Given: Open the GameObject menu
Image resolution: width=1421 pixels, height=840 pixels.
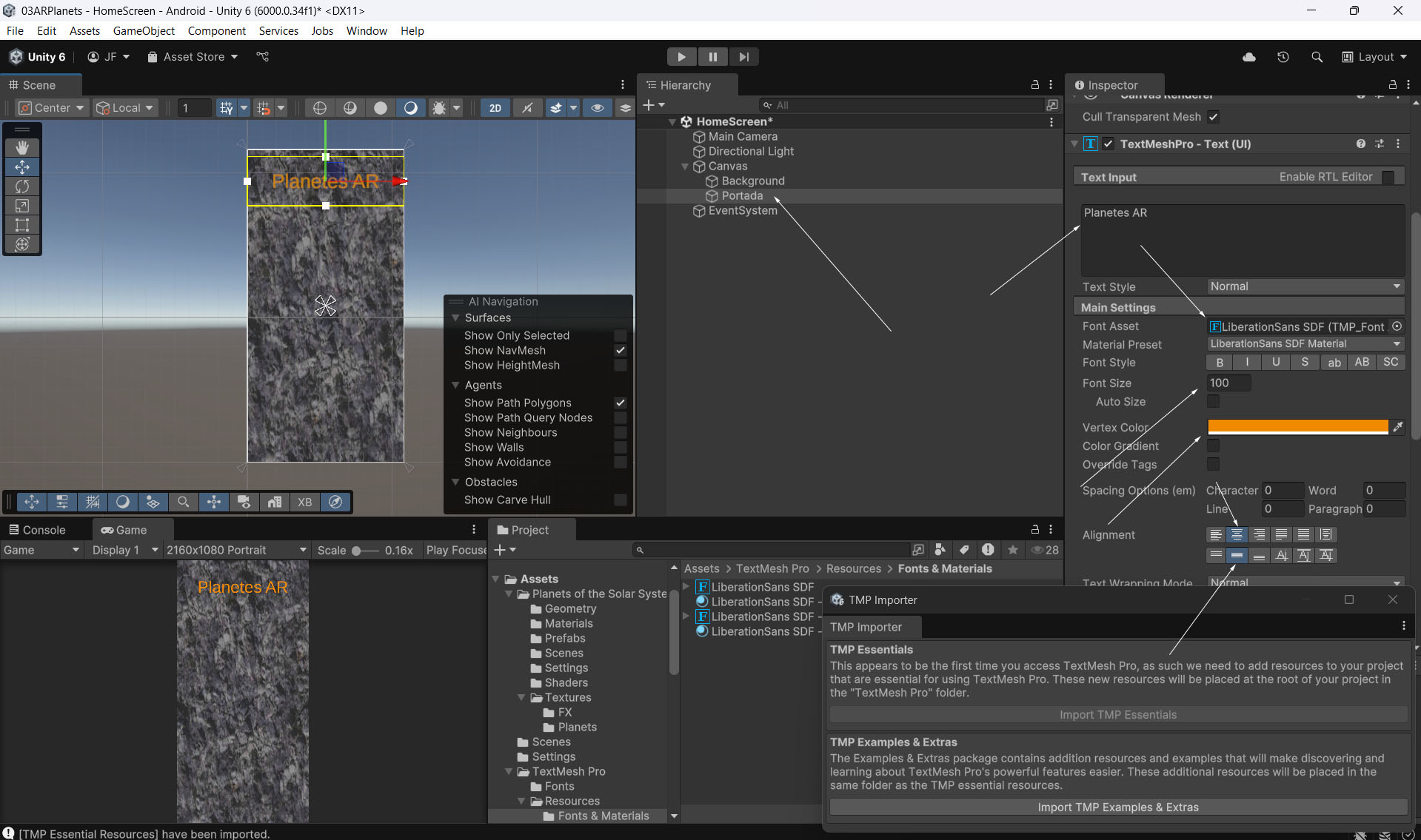Looking at the screenshot, I should [144, 31].
